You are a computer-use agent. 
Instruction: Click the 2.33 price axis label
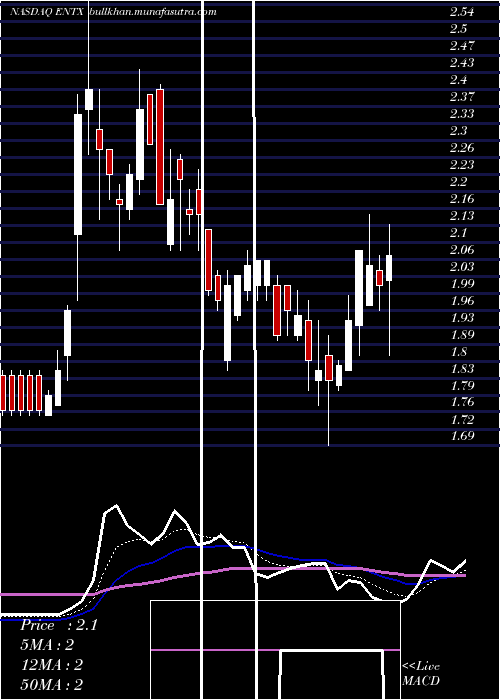[462, 114]
